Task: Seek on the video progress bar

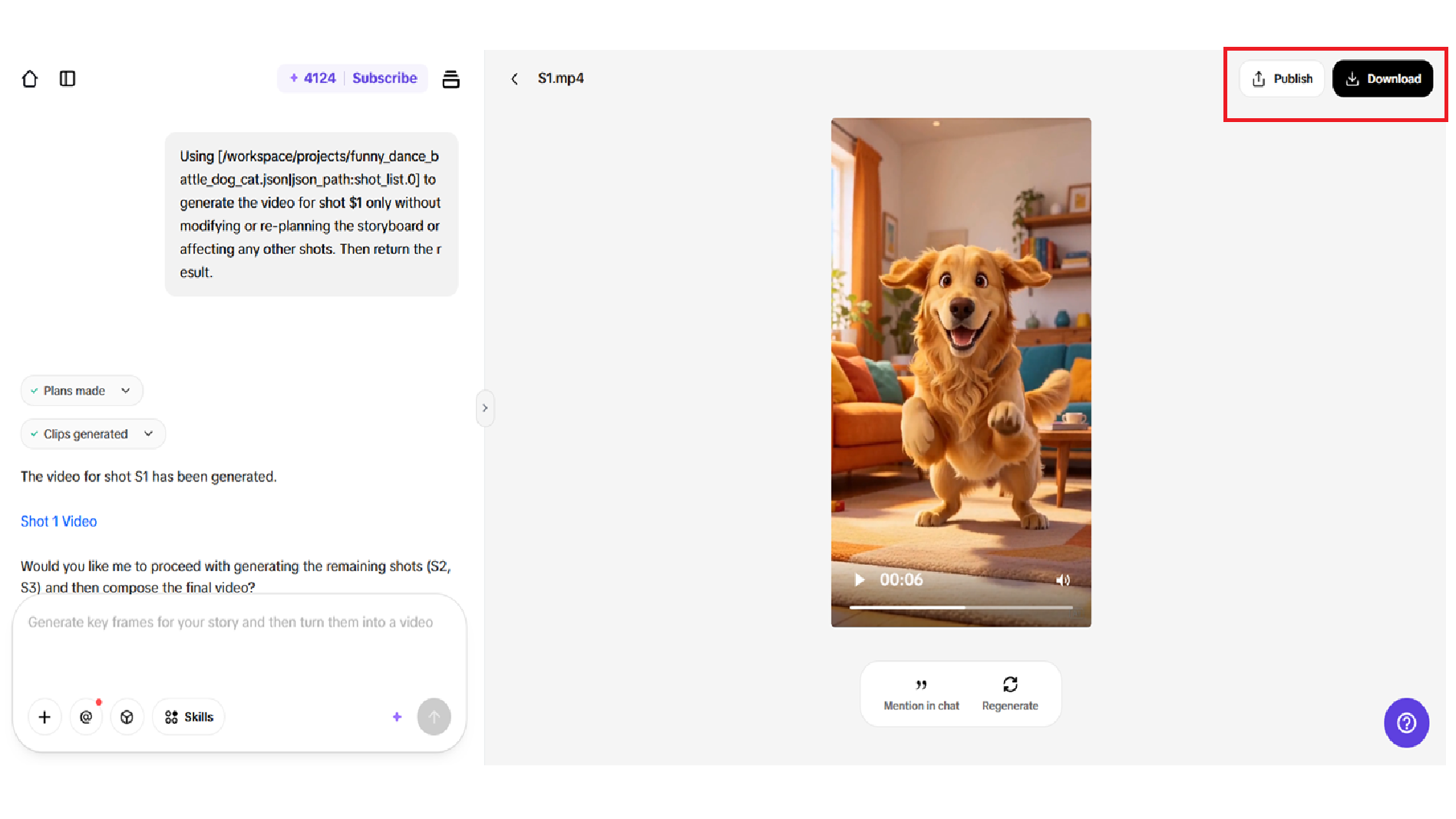Action: pos(960,607)
